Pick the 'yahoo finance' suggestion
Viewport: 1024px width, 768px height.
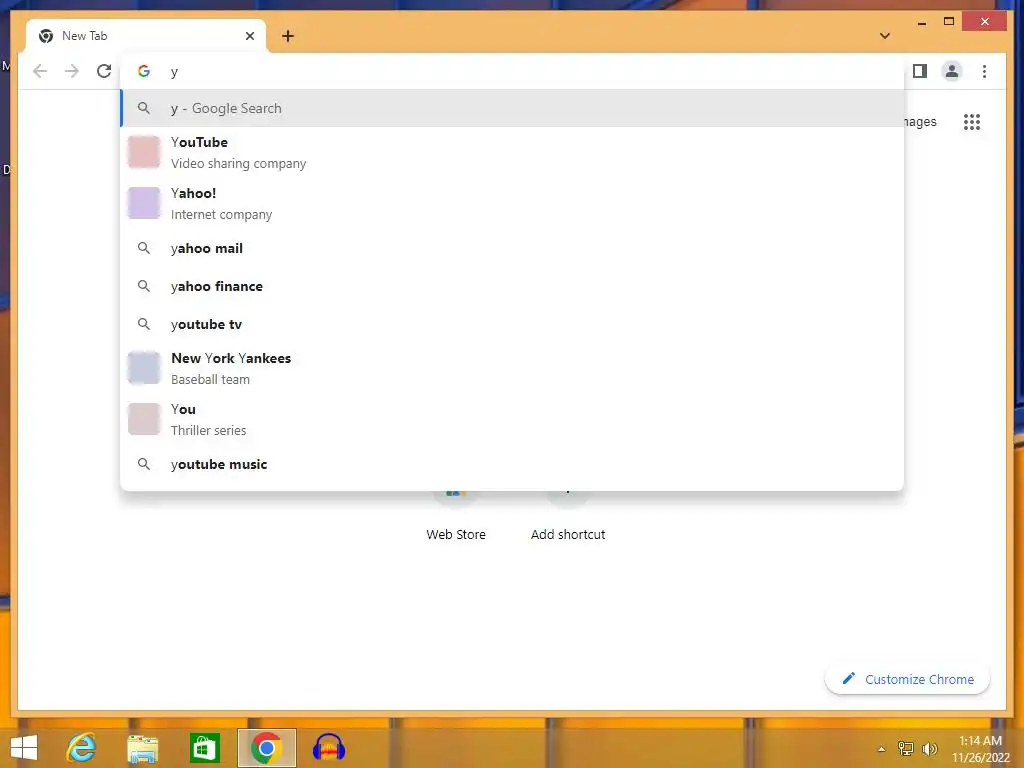tap(512, 286)
